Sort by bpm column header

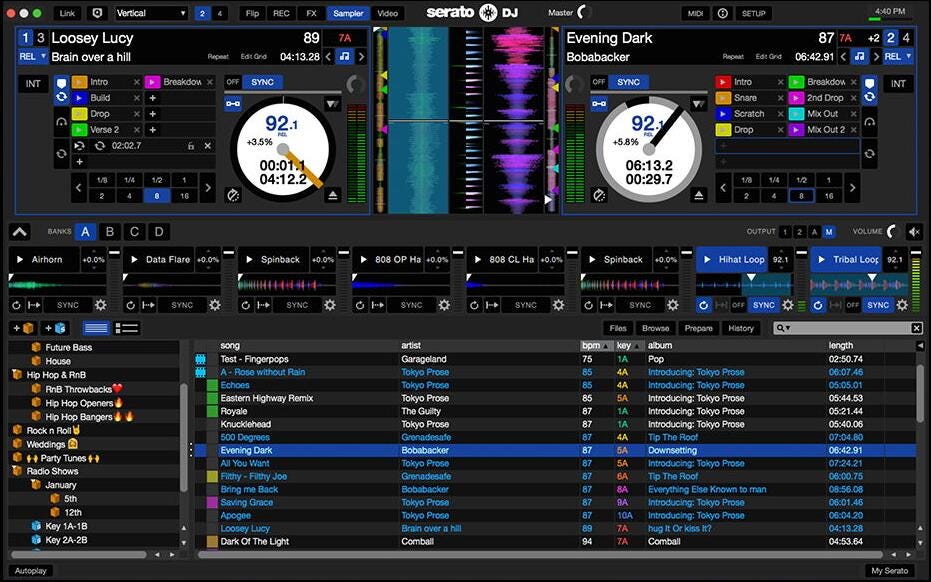pyautogui.click(x=596, y=345)
